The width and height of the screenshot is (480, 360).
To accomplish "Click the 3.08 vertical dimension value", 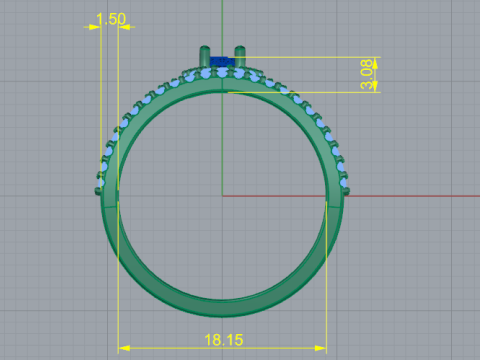I will 367,74.
